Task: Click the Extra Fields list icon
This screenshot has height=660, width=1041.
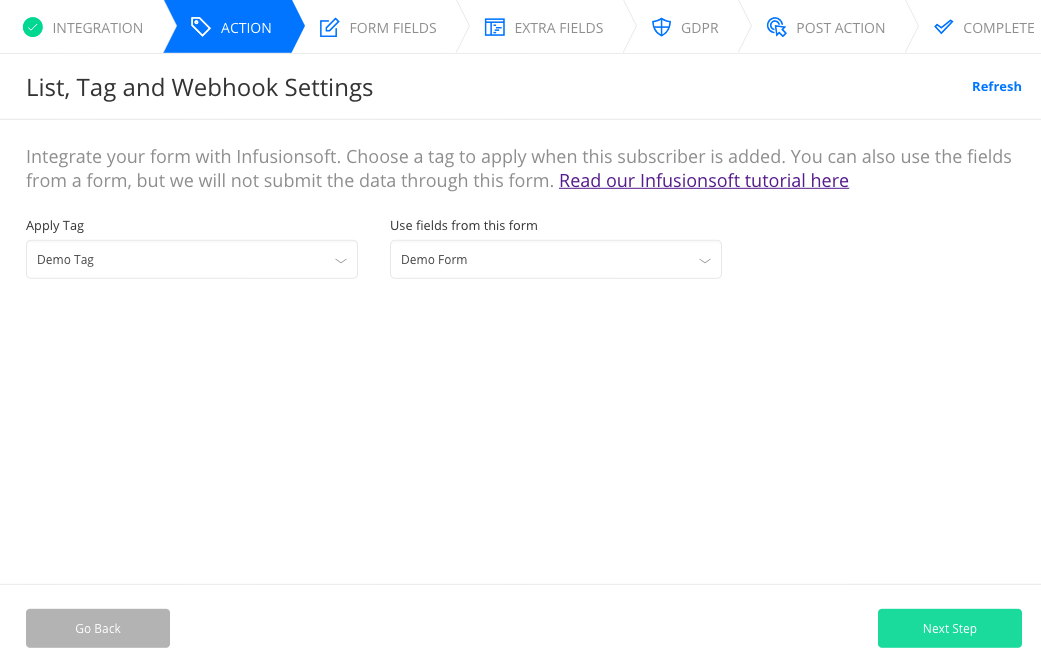Action: (x=494, y=27)
